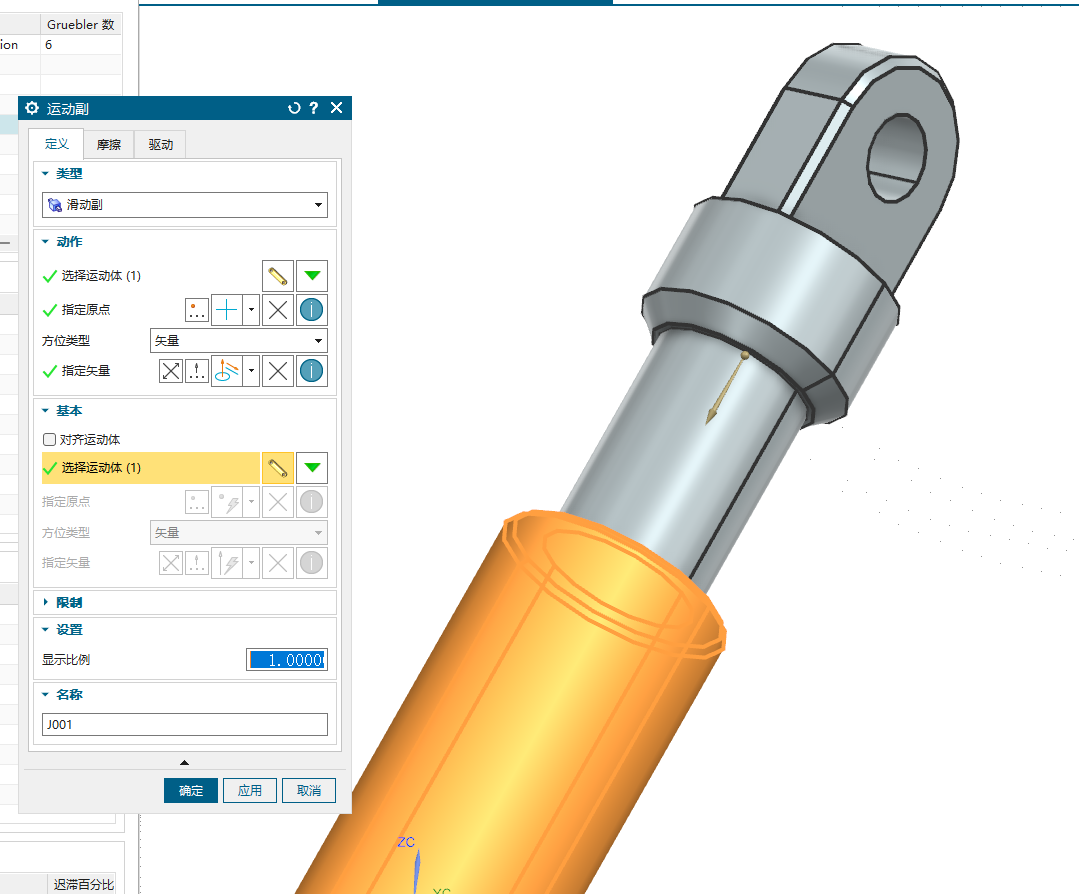This screenshot has height=894, width=1079.
Task: Open the gear options in 运动副 title bar
Action: [x=32, y=108]
